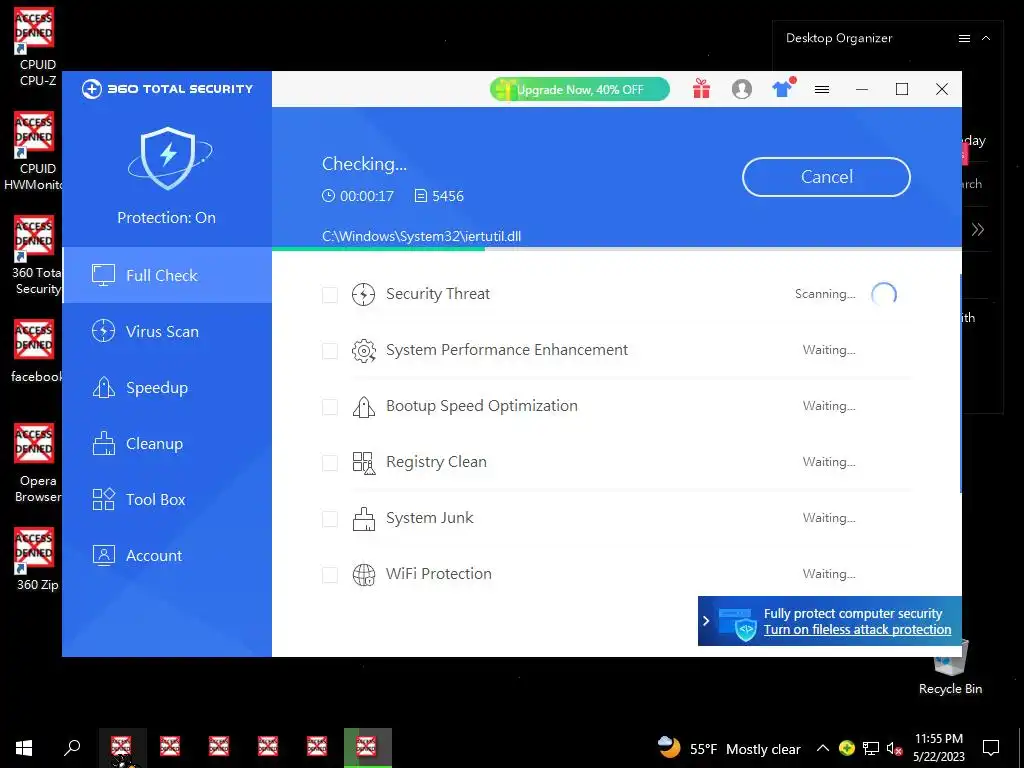Go to the Speedup tab
The height and width of the screenshot is (768, 1024).
tap(167, 388)
